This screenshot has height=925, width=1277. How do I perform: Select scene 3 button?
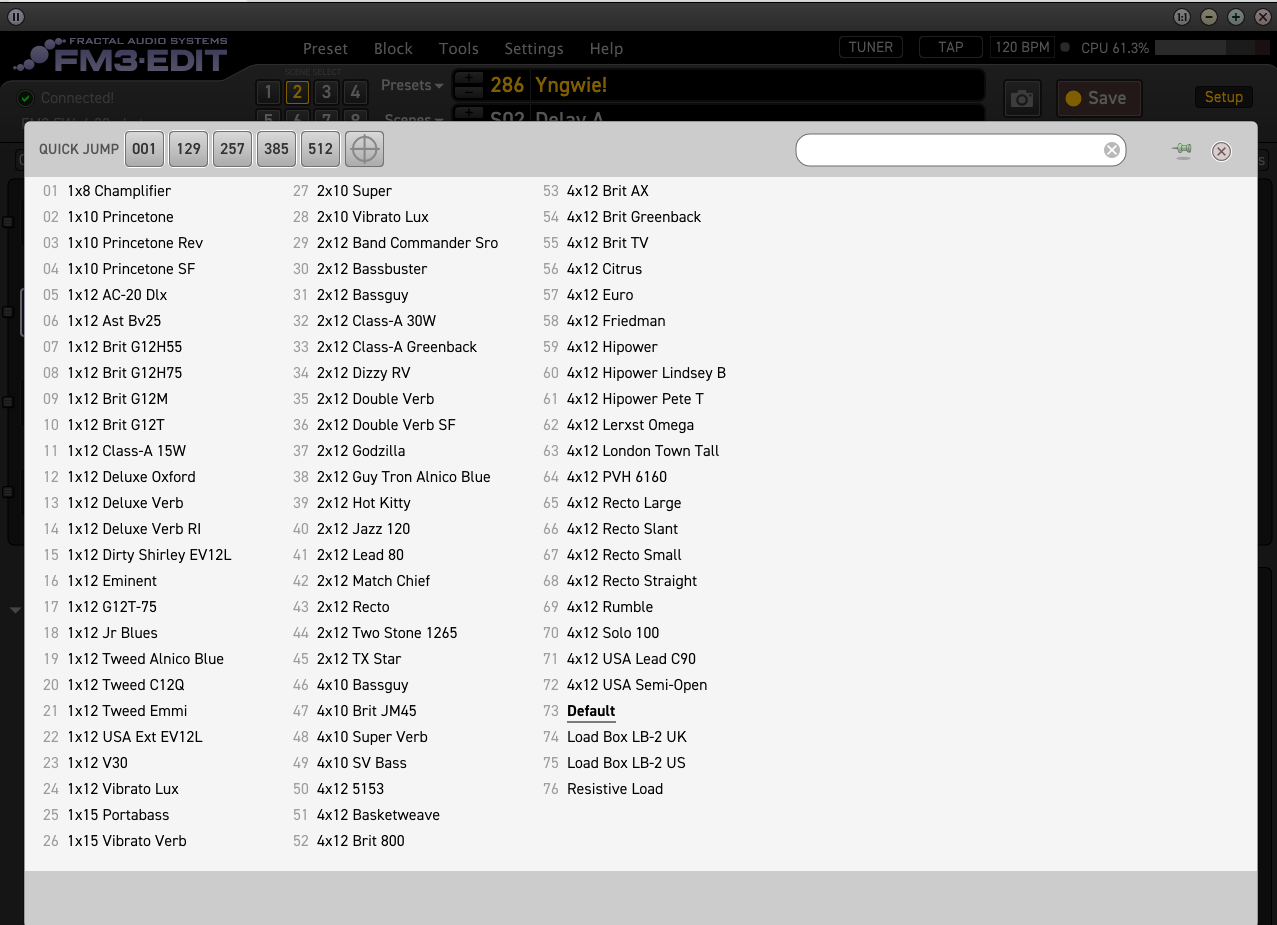(x=326, y=93)
